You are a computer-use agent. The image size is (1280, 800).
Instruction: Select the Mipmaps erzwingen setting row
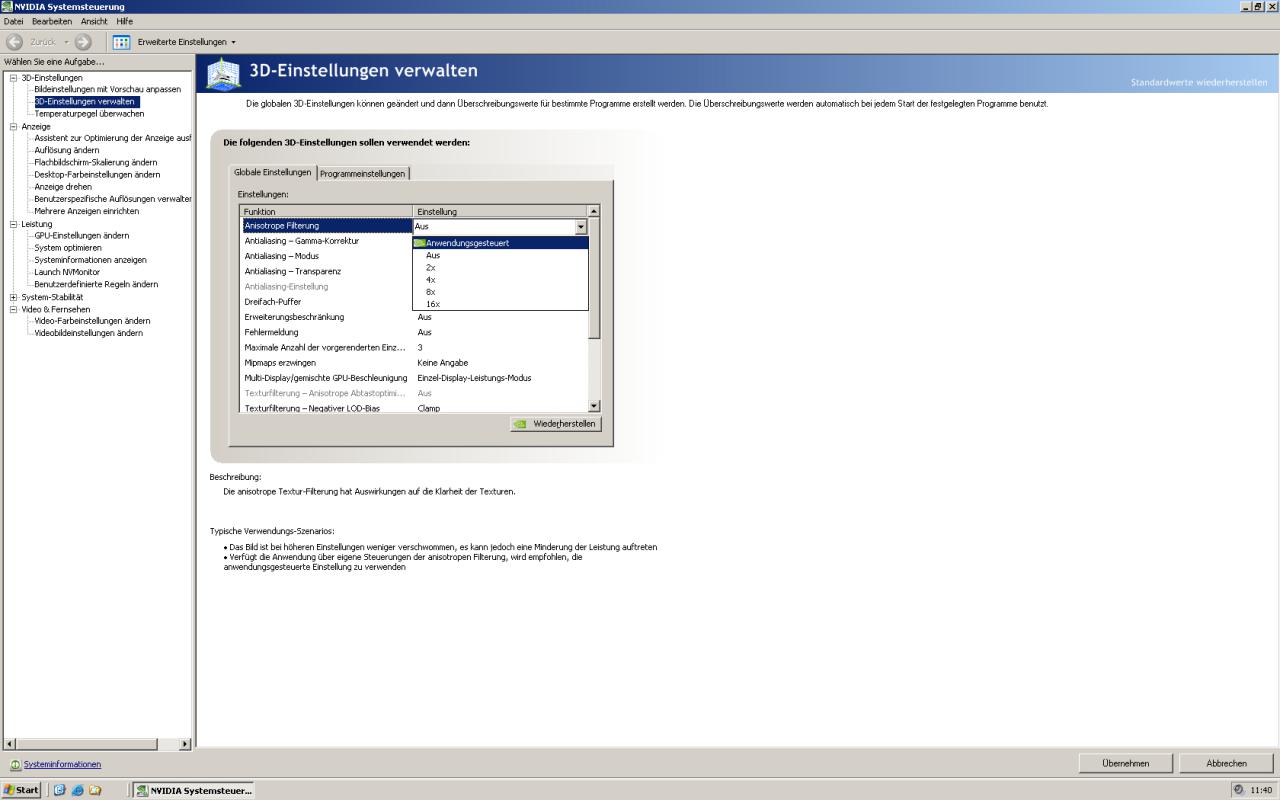(x=415, y=363)
